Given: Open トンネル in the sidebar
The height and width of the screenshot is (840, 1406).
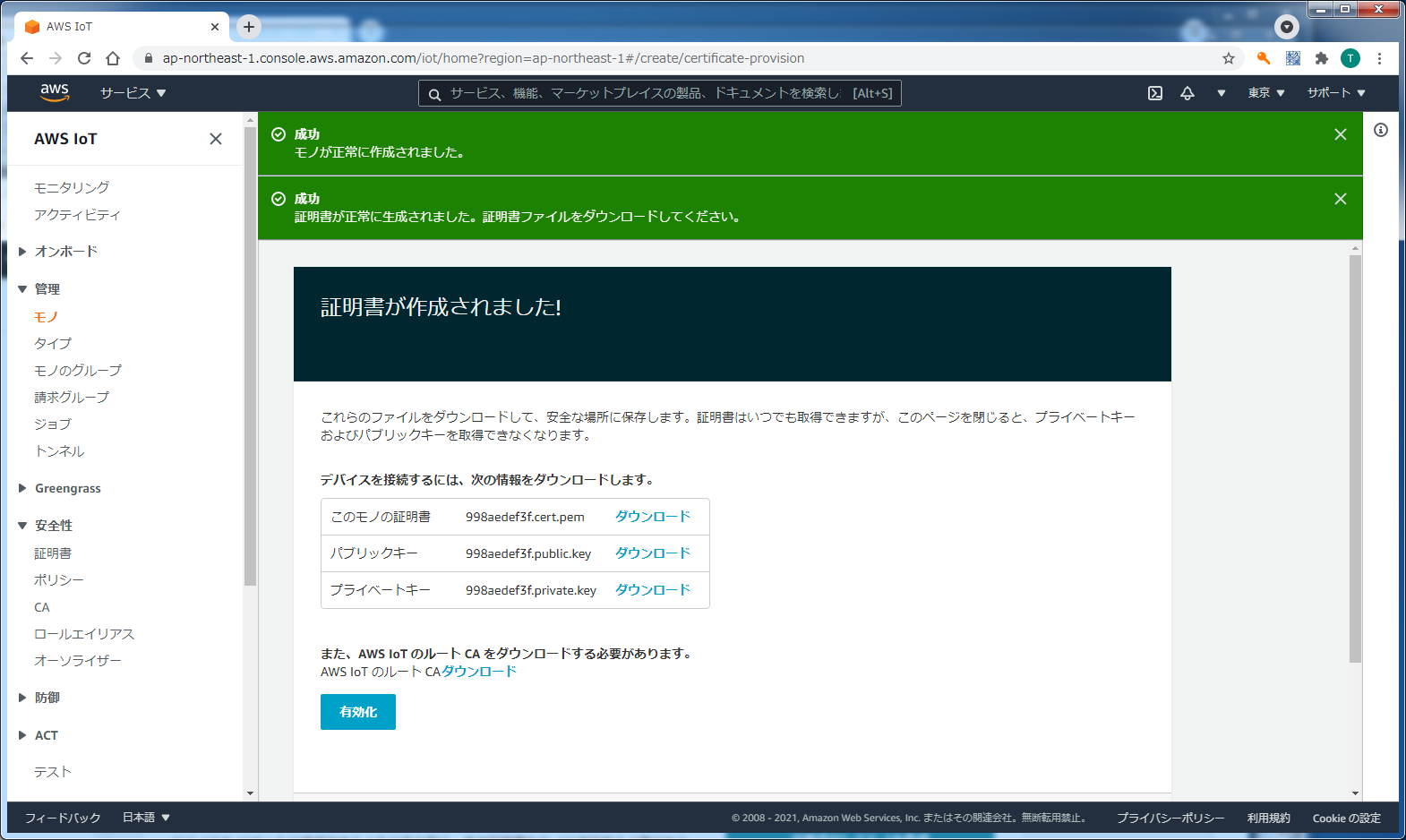Looking at the screenshot, I should (59, 451).
